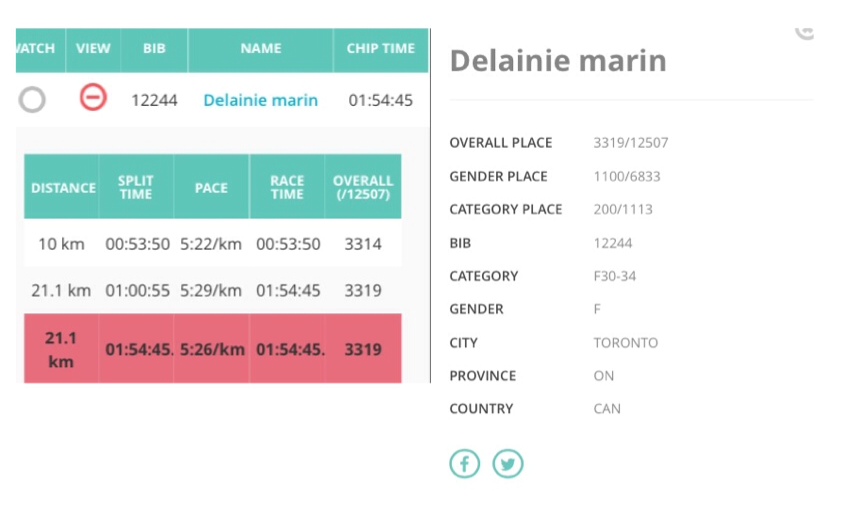844x520 pixels.
Task: Click the Pace column header
Action: pos(211,187)
